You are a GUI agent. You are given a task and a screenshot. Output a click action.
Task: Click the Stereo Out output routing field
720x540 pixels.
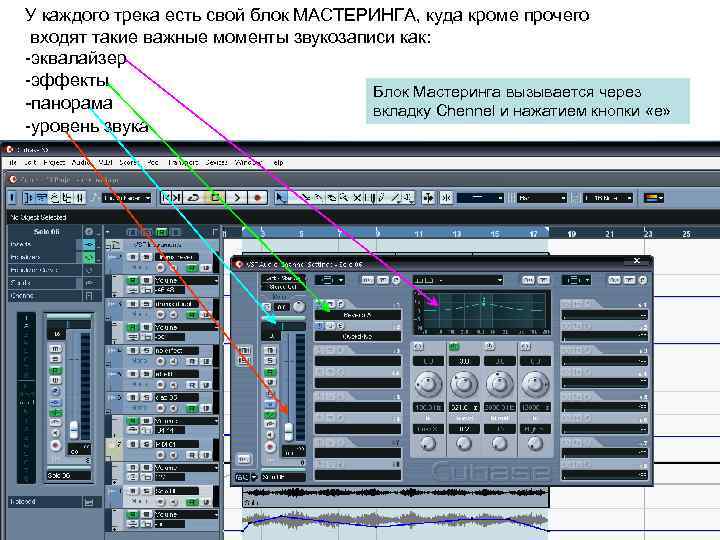(282, 287)
